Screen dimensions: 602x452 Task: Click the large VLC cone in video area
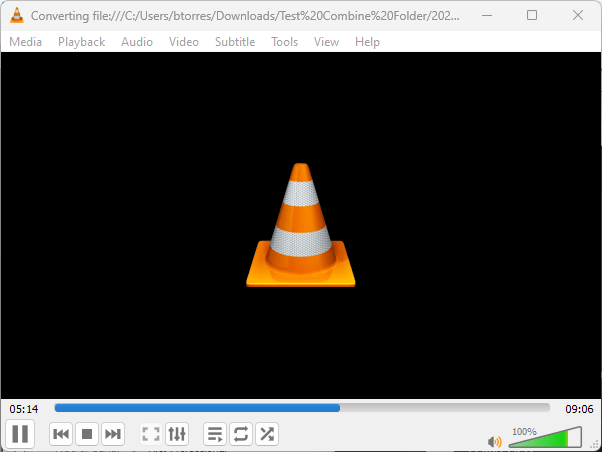point(301,225)
